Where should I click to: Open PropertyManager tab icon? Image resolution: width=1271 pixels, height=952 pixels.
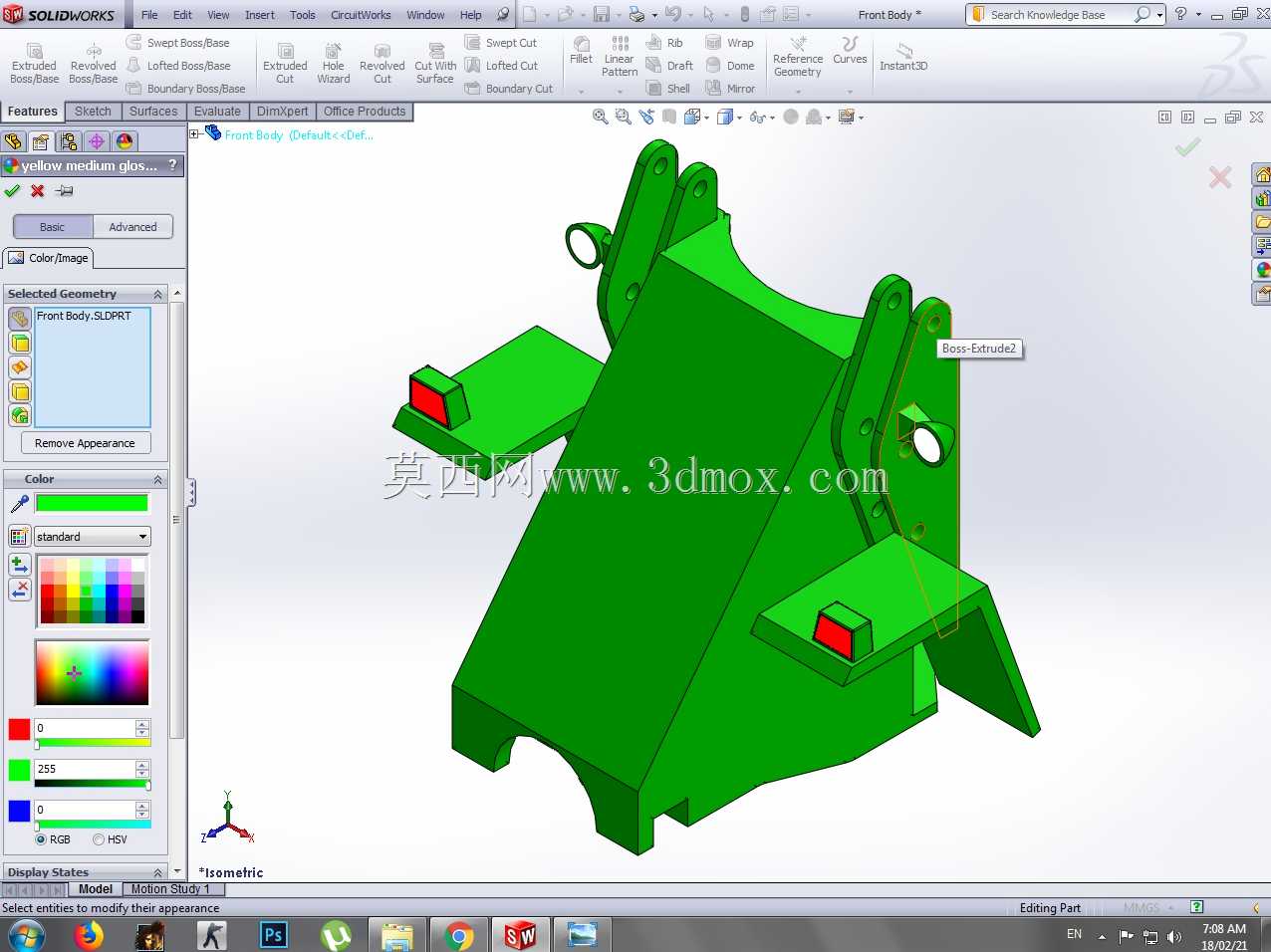click(x=41, y=141)
